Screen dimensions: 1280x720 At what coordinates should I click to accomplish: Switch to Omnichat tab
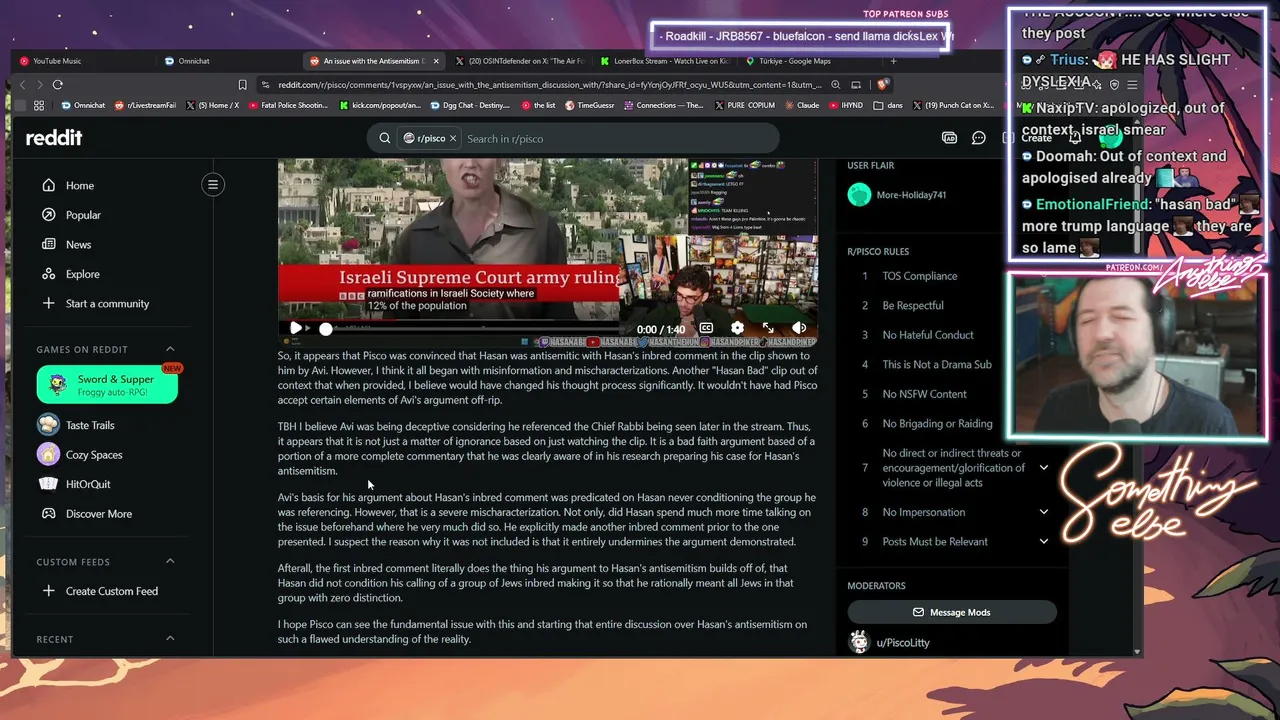pyautogui.click(x=228, y=61)
